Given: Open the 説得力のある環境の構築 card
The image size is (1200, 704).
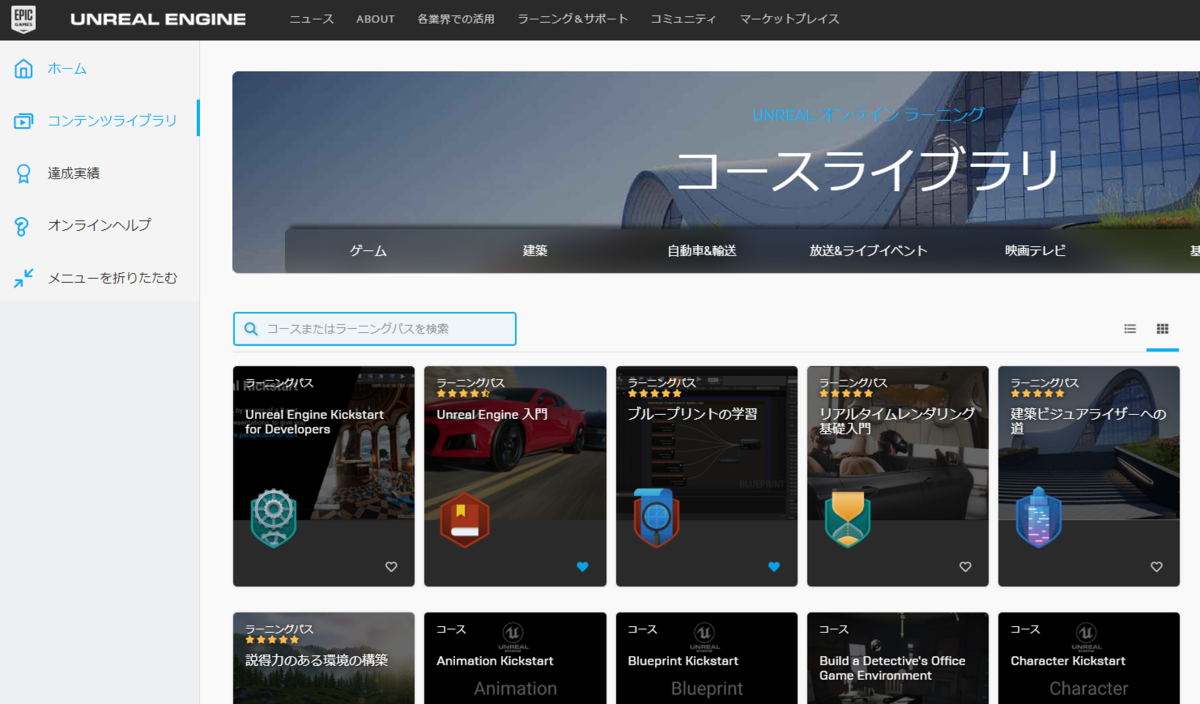Looking at the screenshot, I should (x=324, y=658).
